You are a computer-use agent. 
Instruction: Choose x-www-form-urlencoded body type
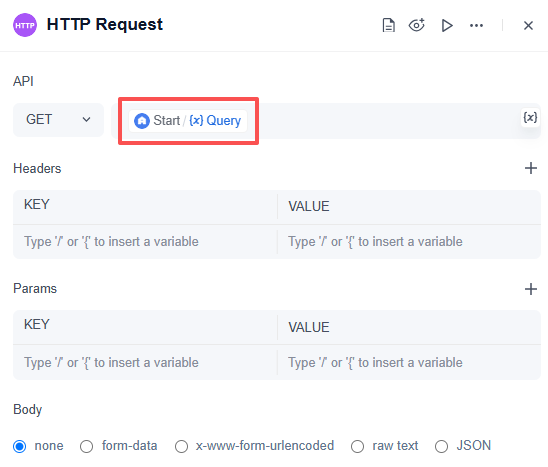pyautogui.click(x=181, y=446)
